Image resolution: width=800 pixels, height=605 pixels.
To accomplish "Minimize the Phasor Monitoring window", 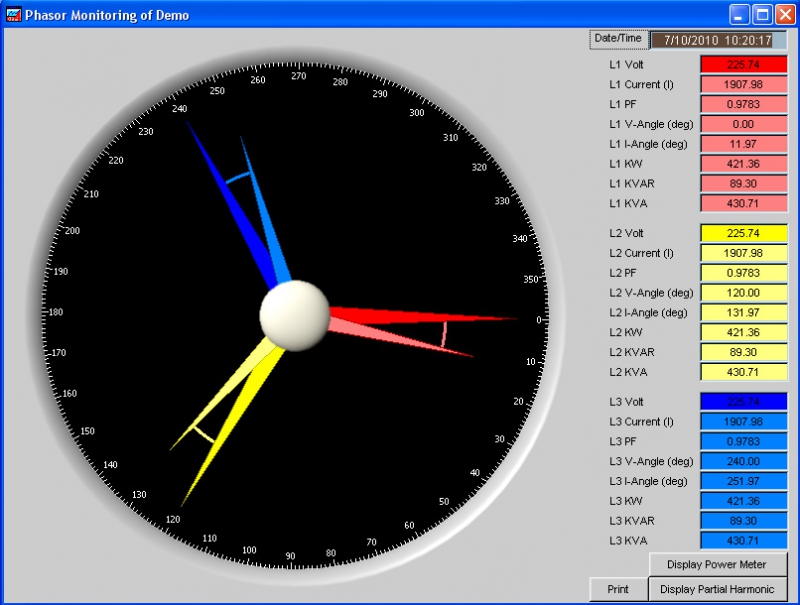I will [739, 15].
